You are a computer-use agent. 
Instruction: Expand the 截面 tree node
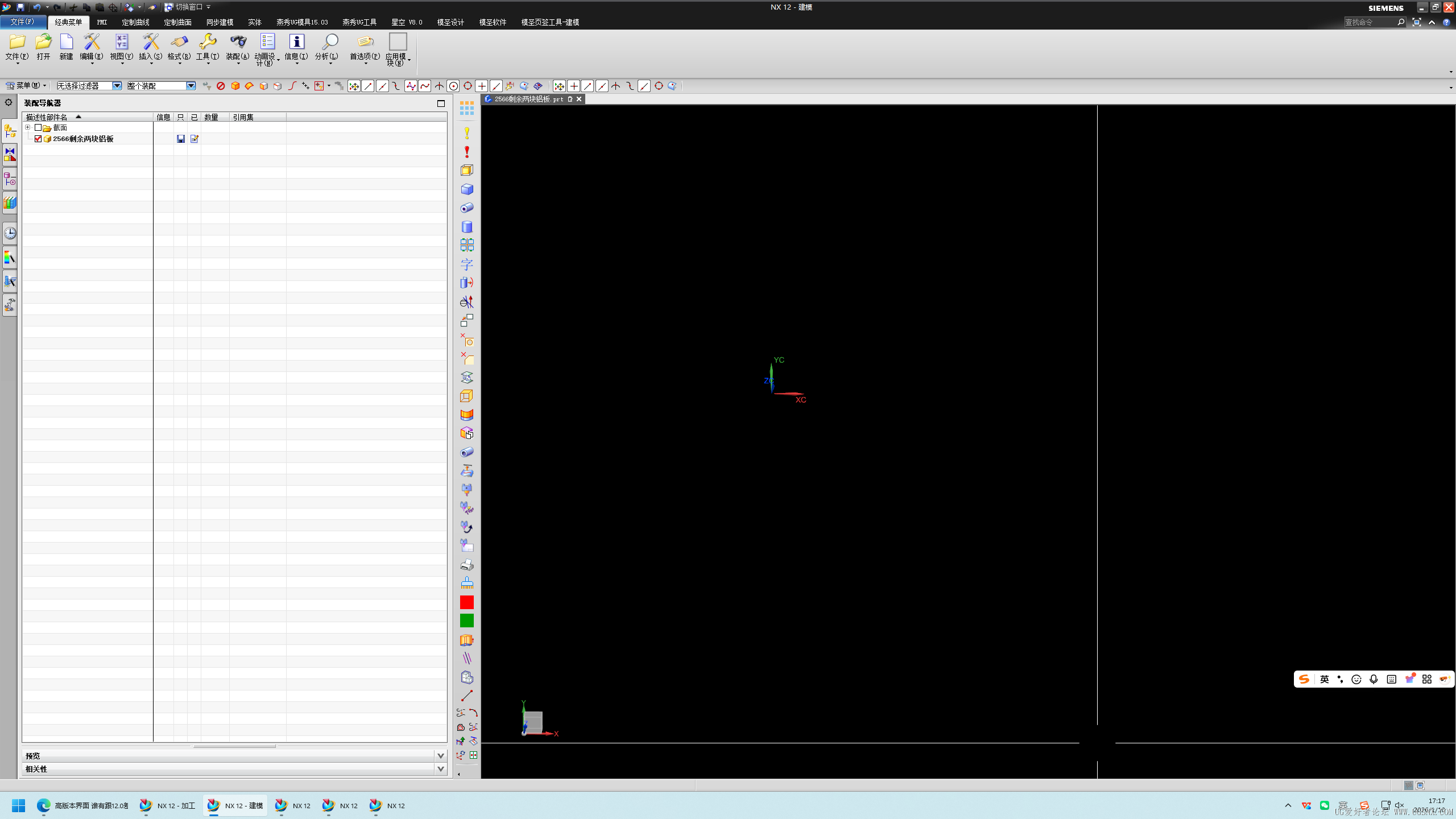point(27,127)
